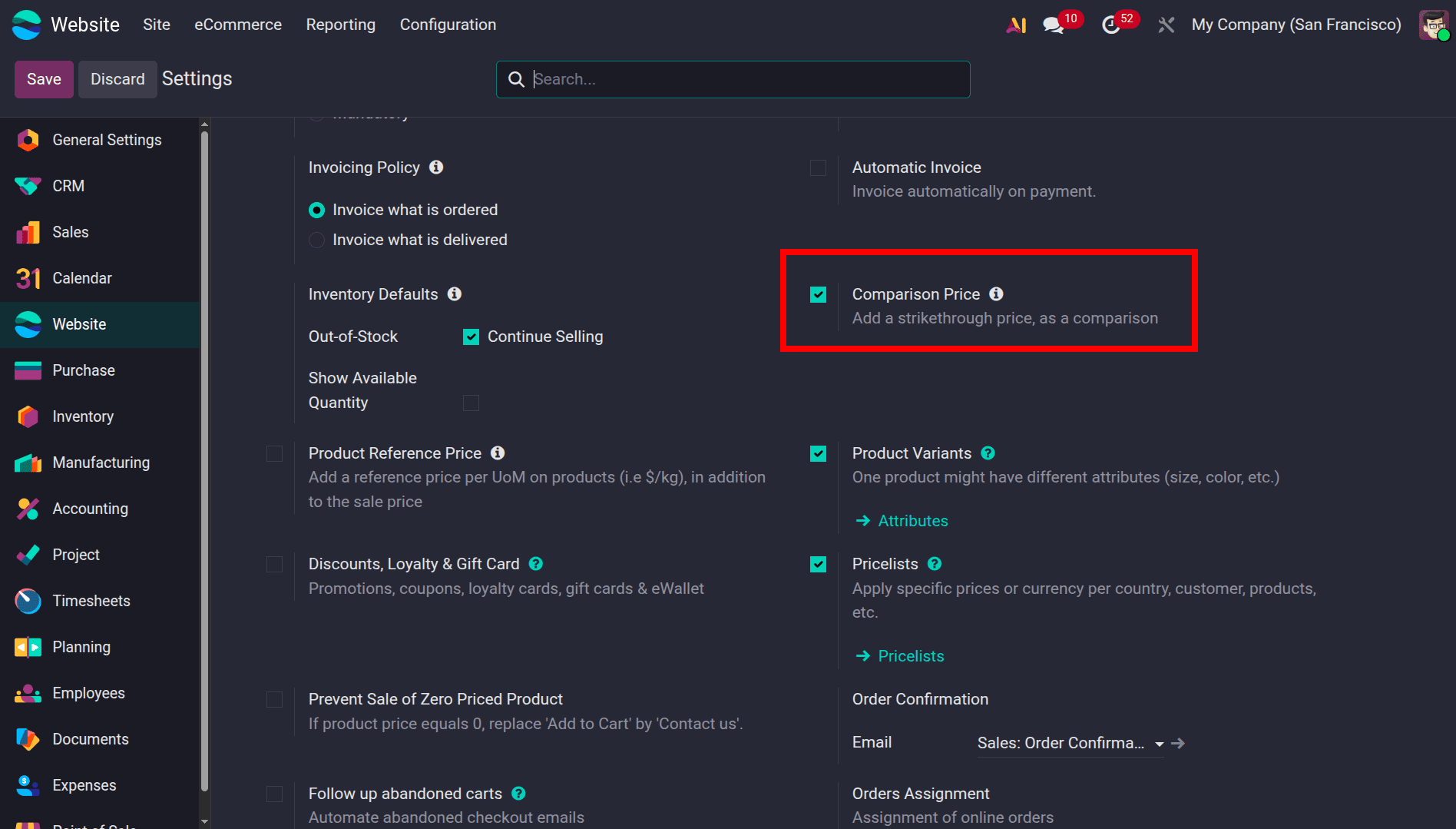Open the AI assistant icon in top bar
This screenshot has width=1456, height=829.
tap(1016, 25)
